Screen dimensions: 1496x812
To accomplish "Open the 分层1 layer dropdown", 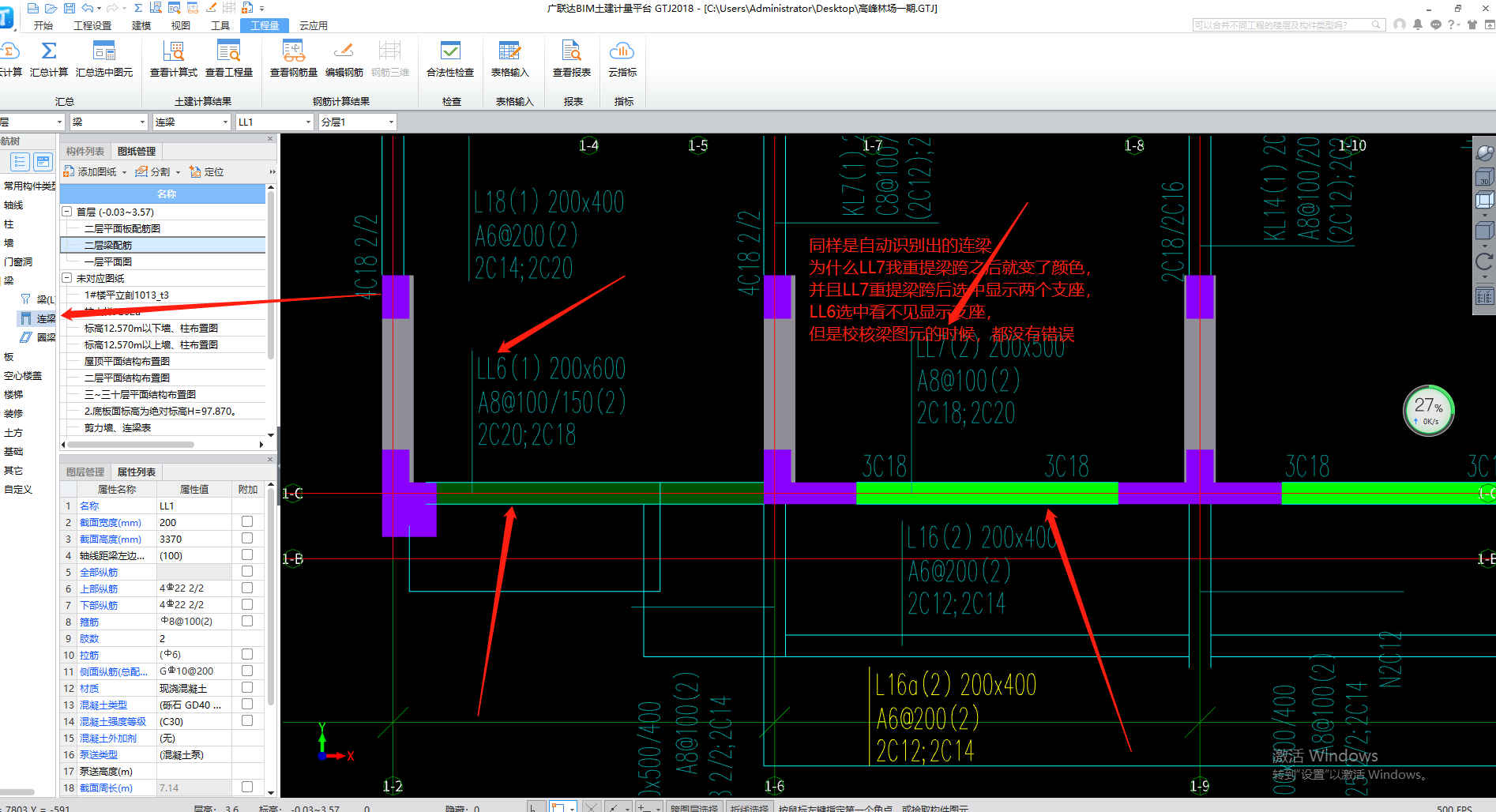I will 391,122.
